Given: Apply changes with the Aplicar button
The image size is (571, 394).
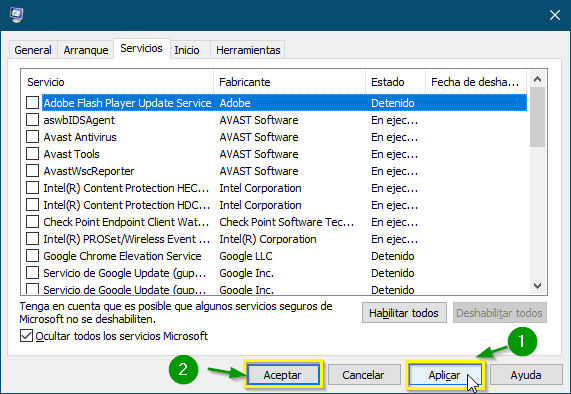Looking at the screenshot, I should pyautogui.click(x=445, y=375).
